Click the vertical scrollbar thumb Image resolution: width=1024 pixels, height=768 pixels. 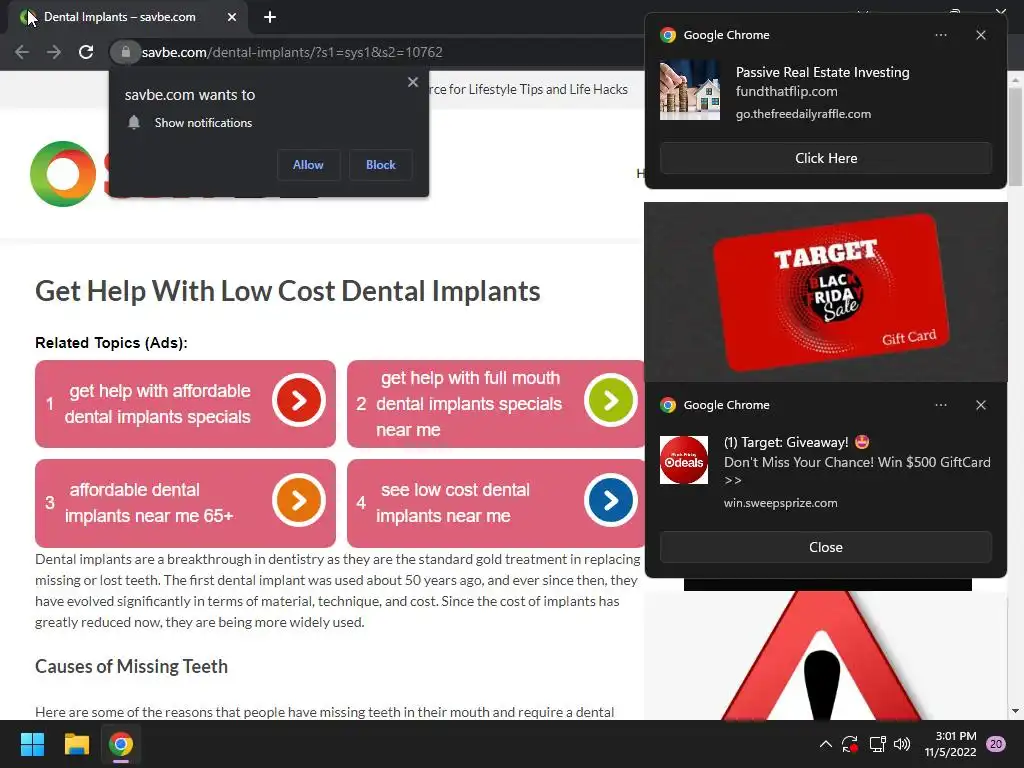1015,137
